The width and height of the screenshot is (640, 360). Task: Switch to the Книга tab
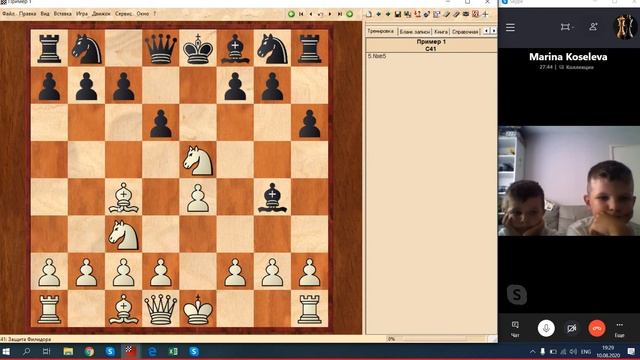tap(441, 31)
